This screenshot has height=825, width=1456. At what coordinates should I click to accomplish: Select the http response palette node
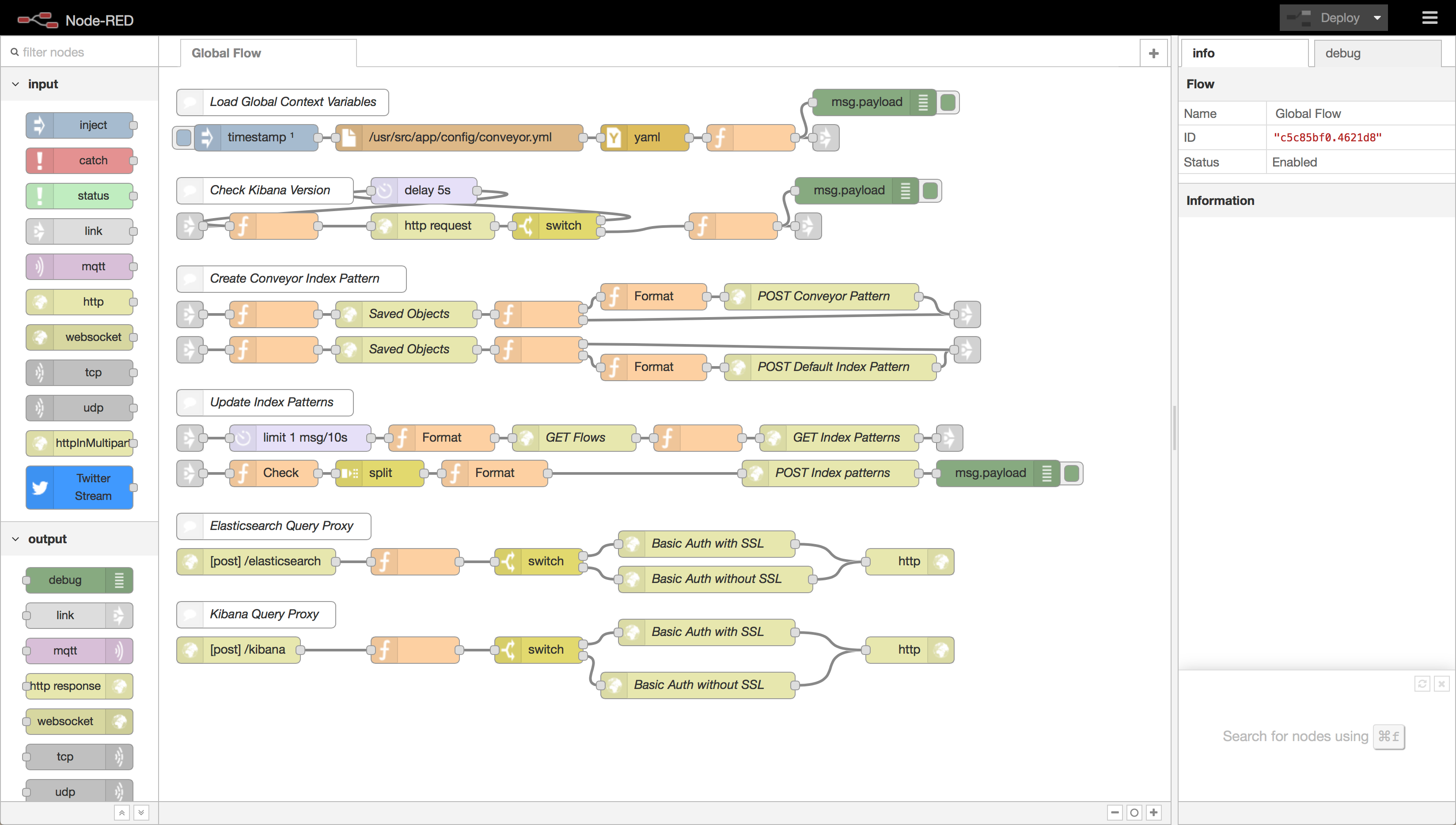80,686
